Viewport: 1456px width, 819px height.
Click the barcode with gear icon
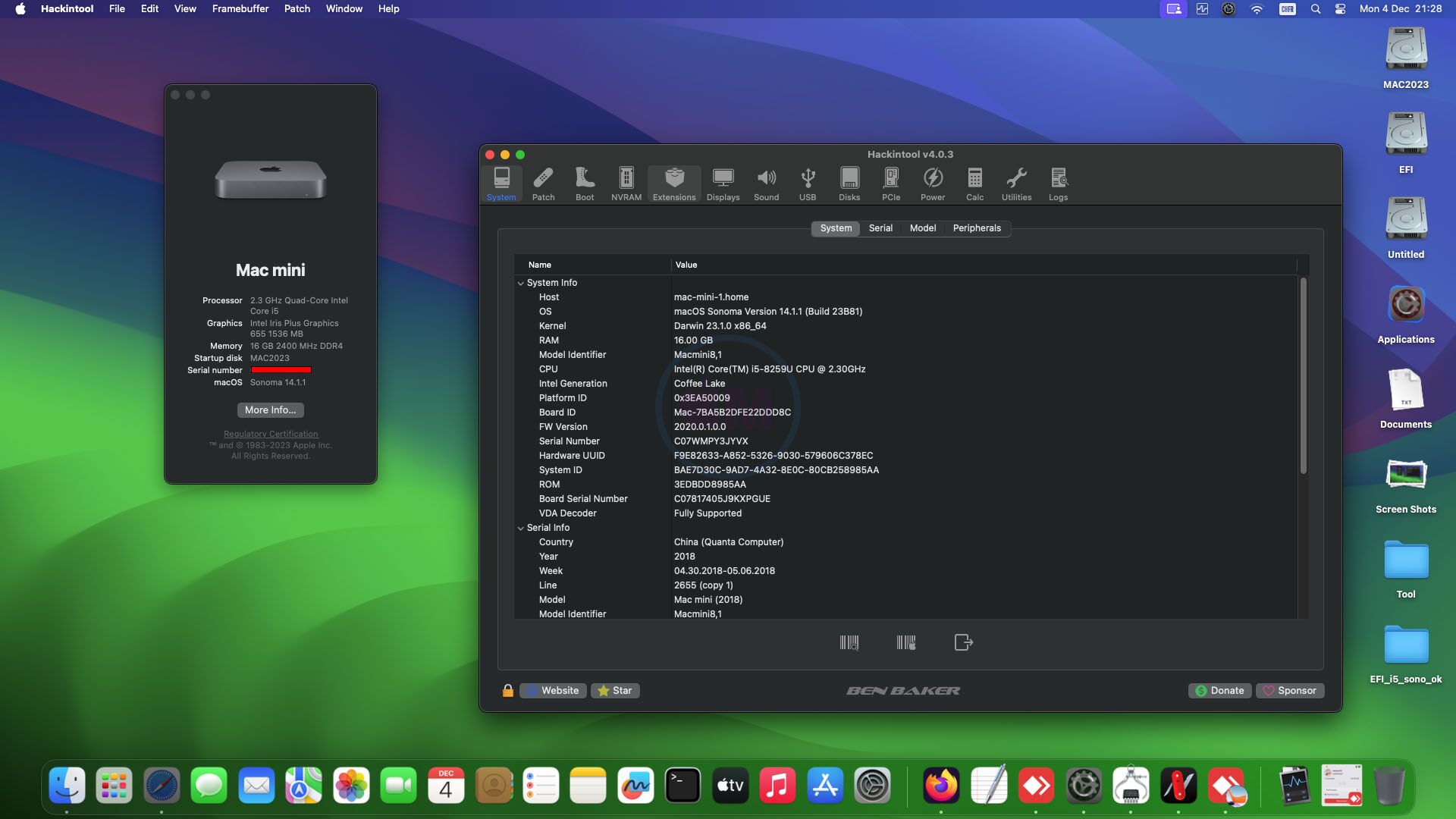906,643
